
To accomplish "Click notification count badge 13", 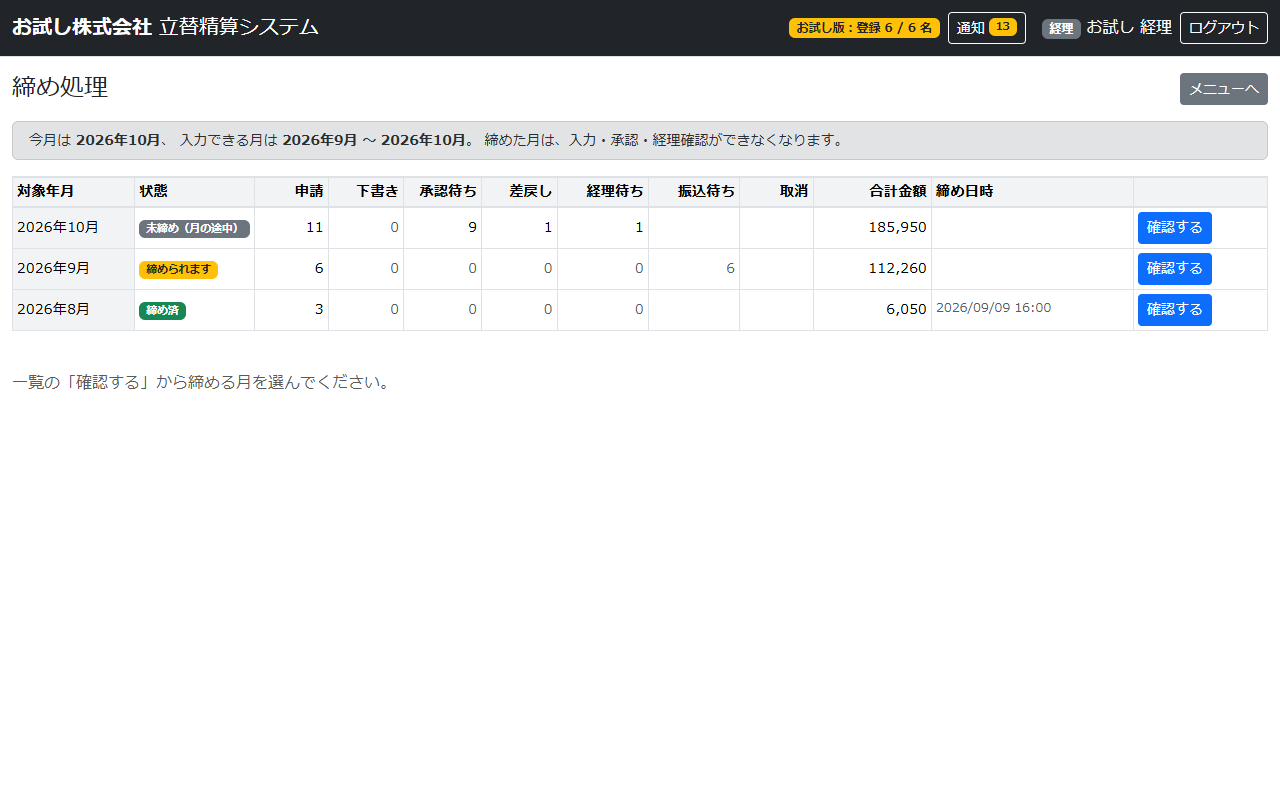I will (1003, 27).
